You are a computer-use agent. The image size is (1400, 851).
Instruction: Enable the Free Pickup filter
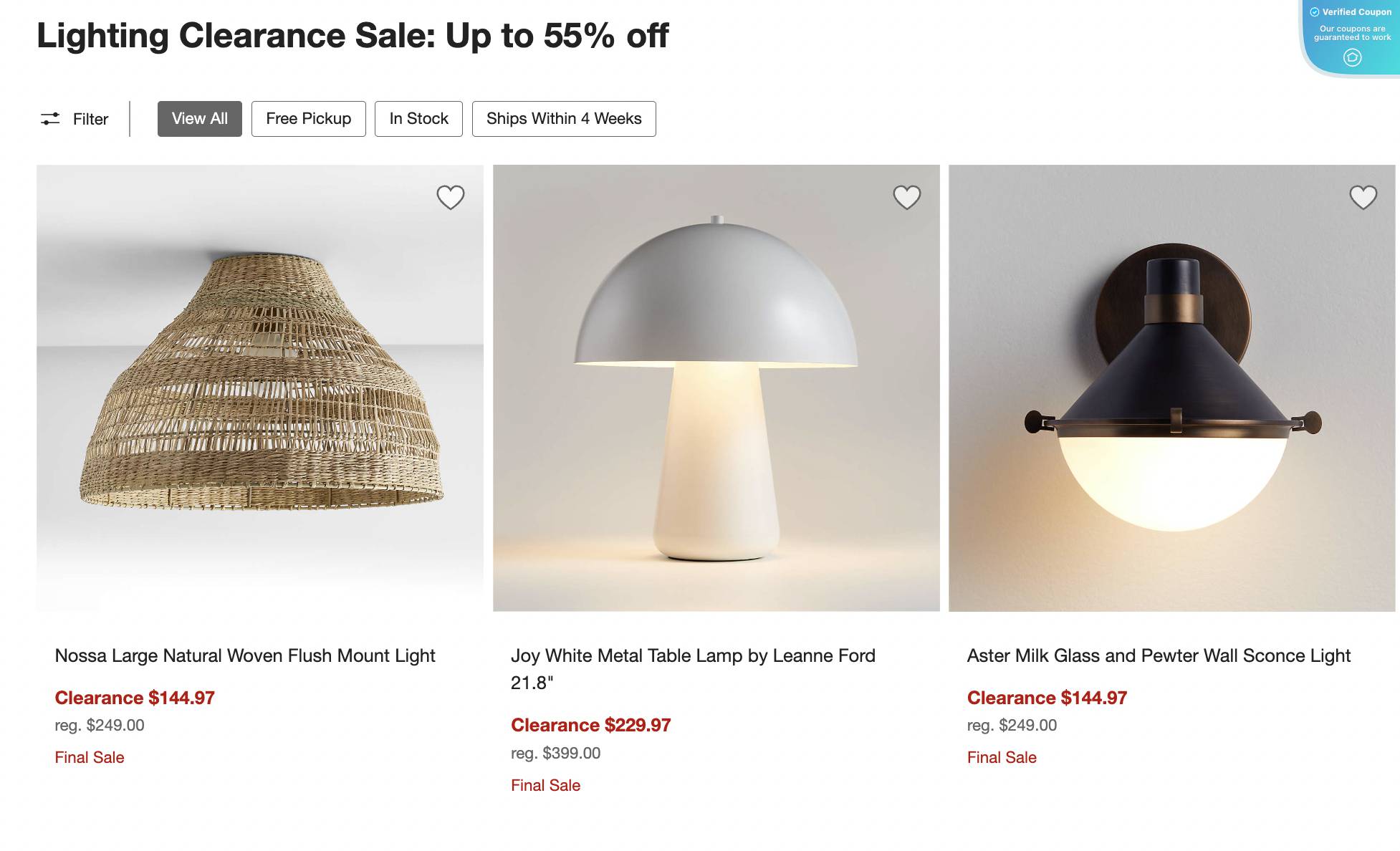point(308,119)
